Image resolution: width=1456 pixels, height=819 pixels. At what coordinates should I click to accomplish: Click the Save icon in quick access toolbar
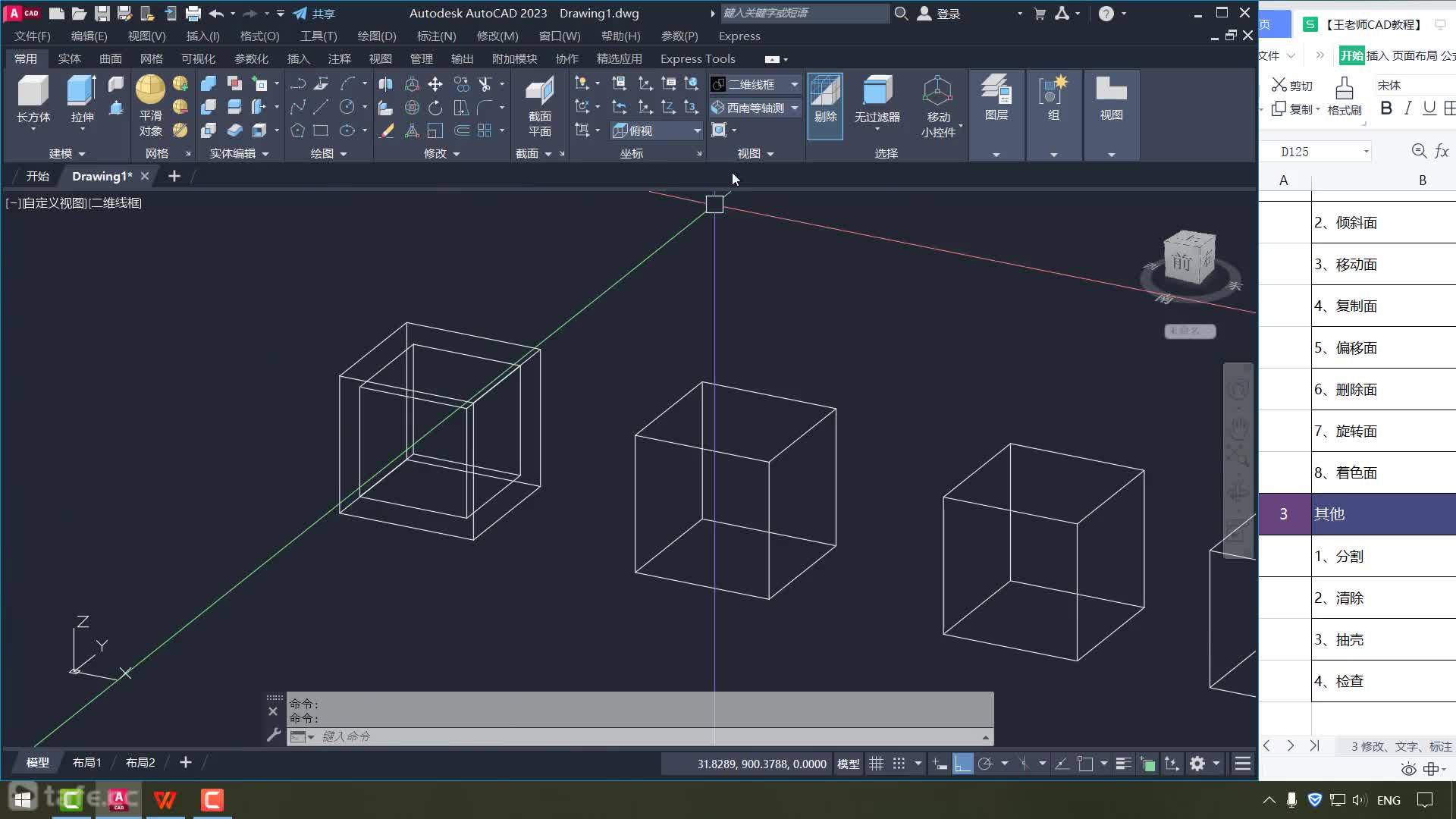(102, 13)
